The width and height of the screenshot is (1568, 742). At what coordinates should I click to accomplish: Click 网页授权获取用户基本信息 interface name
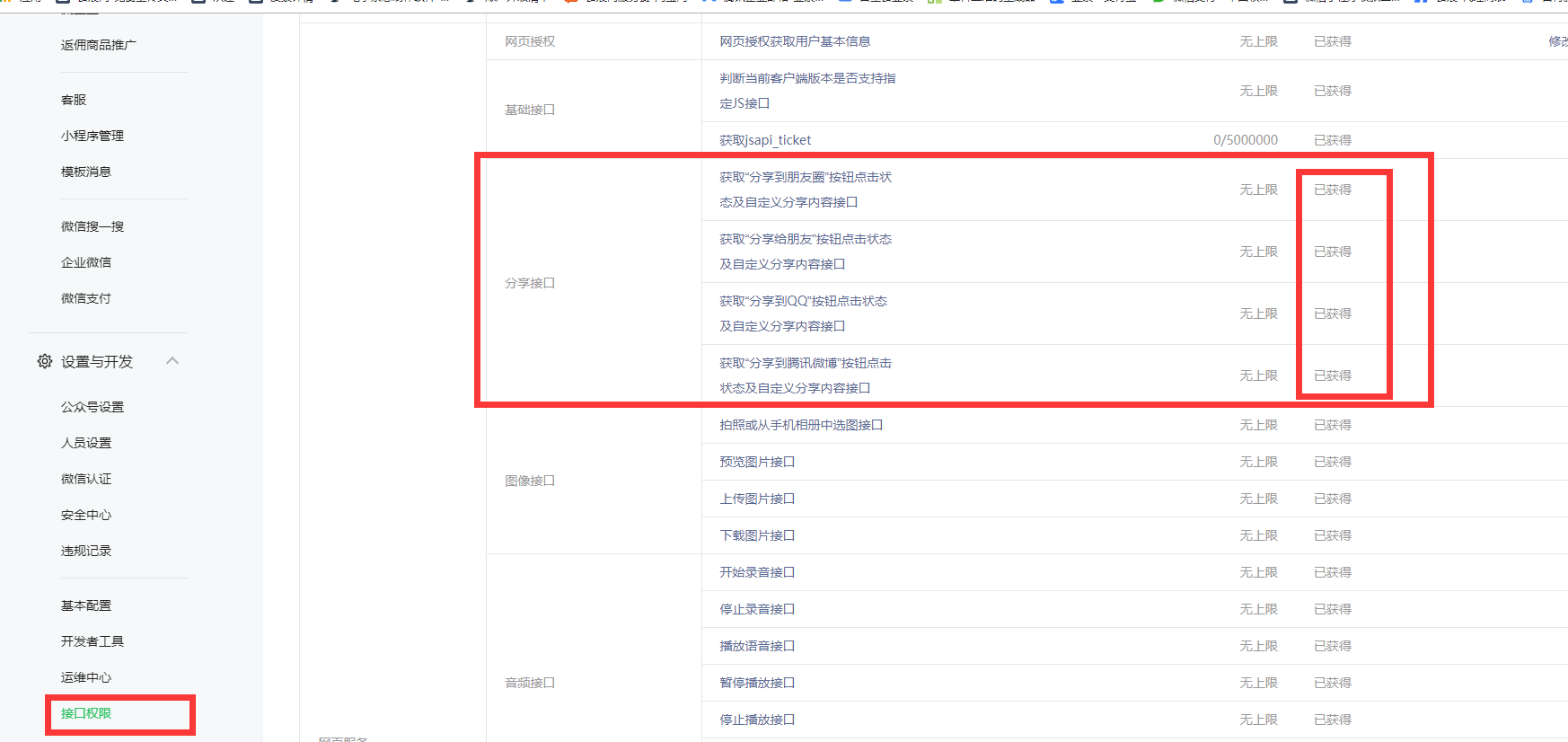point(795,41)
